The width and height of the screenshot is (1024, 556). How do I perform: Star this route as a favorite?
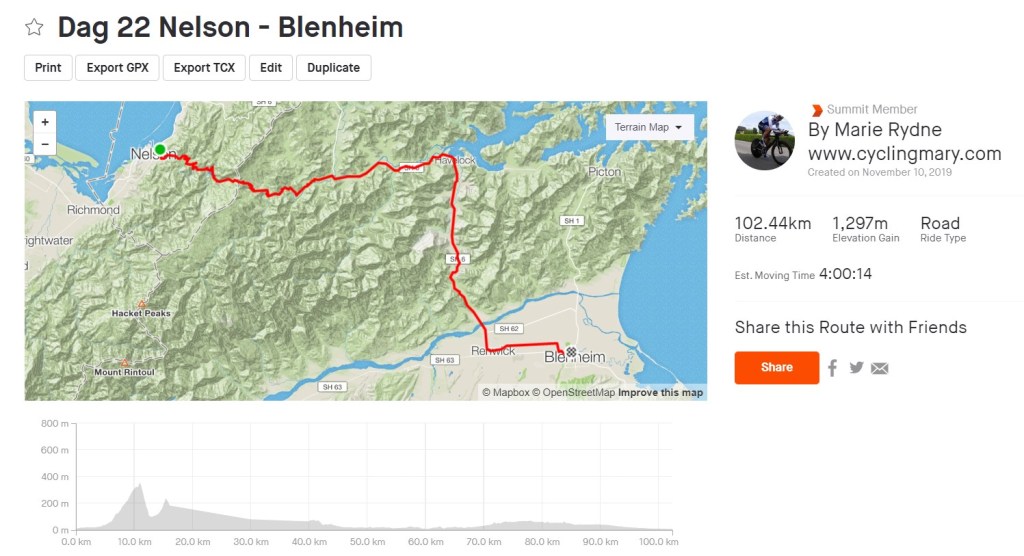34,27
